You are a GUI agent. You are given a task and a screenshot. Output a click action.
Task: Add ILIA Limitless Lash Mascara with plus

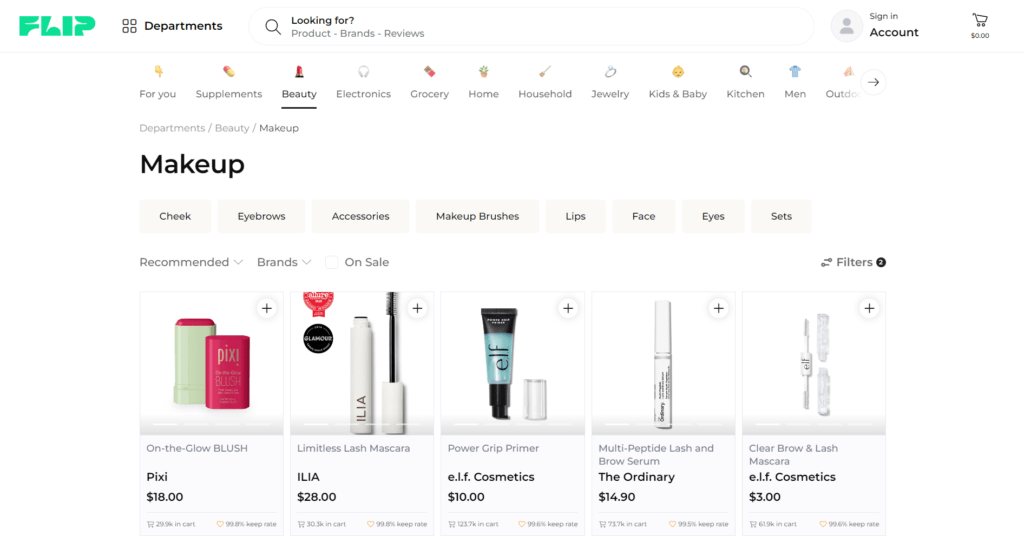[x=417, y=308]
